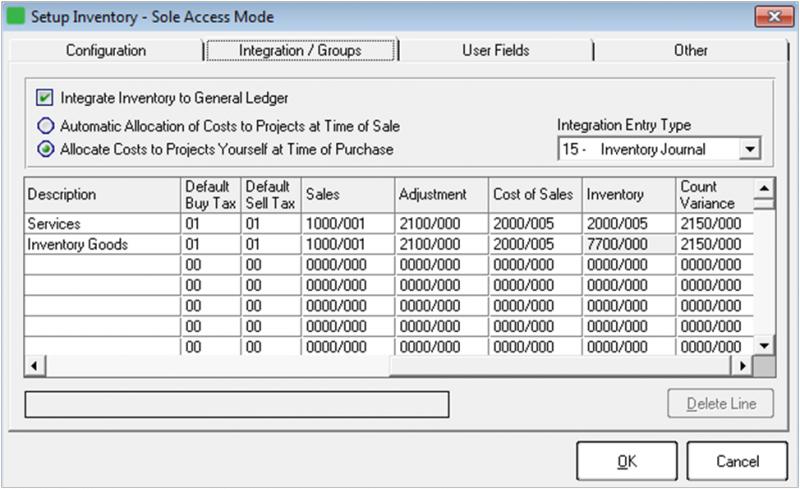Open the Integration Entry Type dropdown
This screenshot has height=489, width=800.
pos(748,149)
